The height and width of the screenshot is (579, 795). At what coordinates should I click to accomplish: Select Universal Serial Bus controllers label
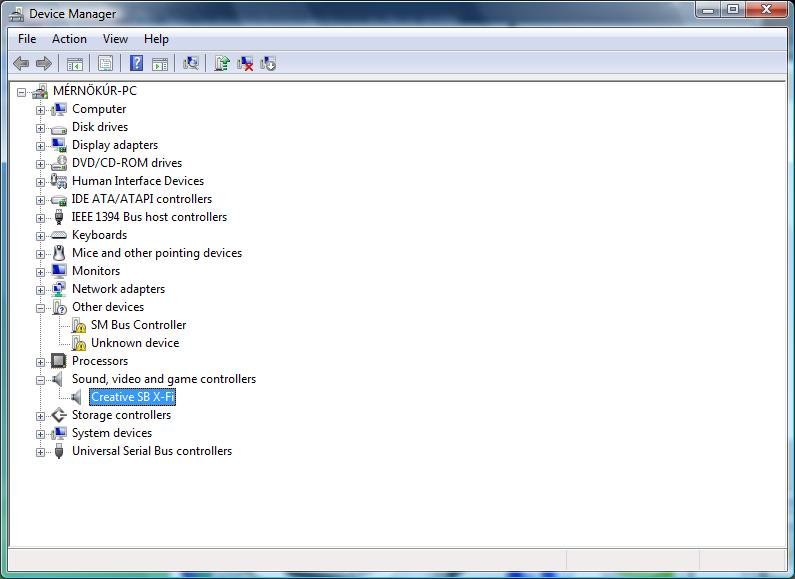(x=152, y=451)
